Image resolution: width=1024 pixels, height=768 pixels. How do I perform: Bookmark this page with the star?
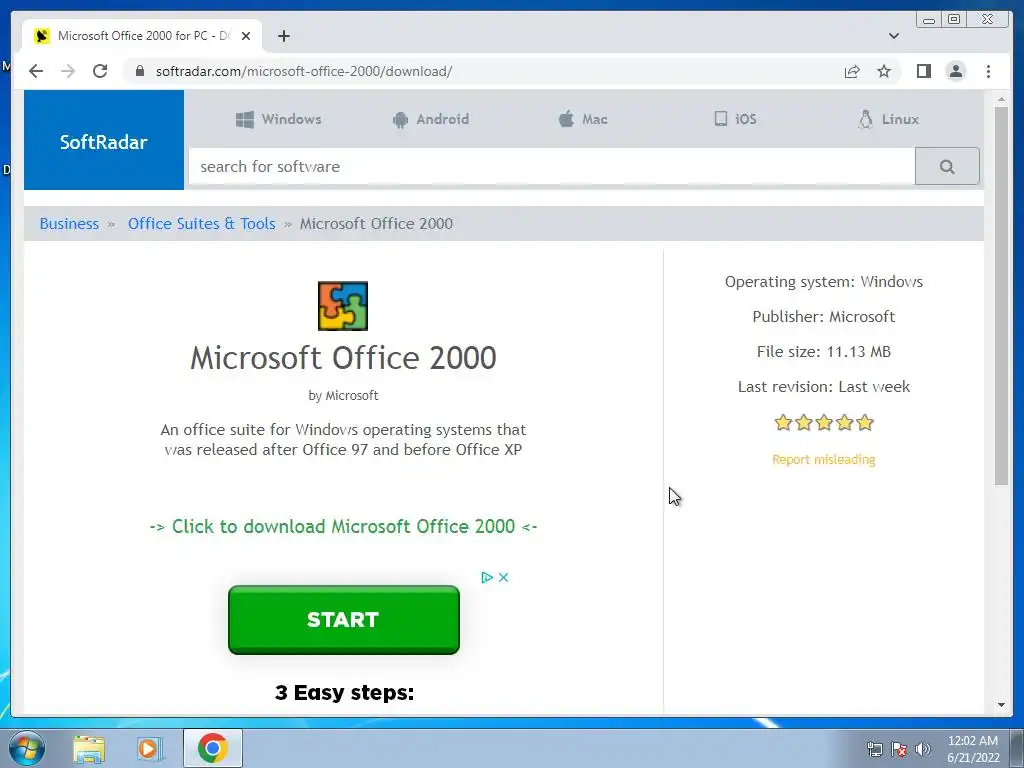[x=884, y=71]
